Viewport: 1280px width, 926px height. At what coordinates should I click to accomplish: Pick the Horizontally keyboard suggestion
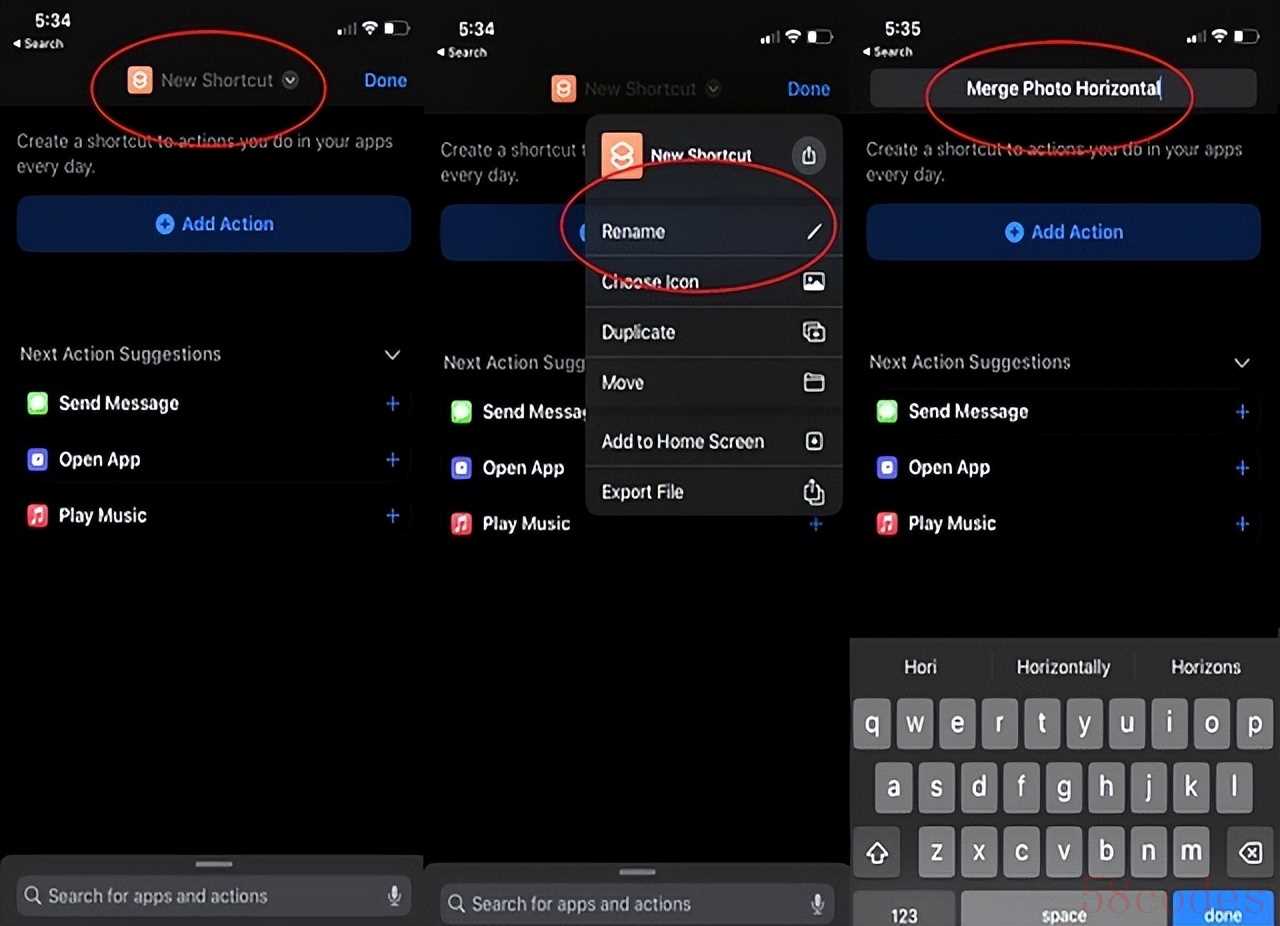point(1063,667)
